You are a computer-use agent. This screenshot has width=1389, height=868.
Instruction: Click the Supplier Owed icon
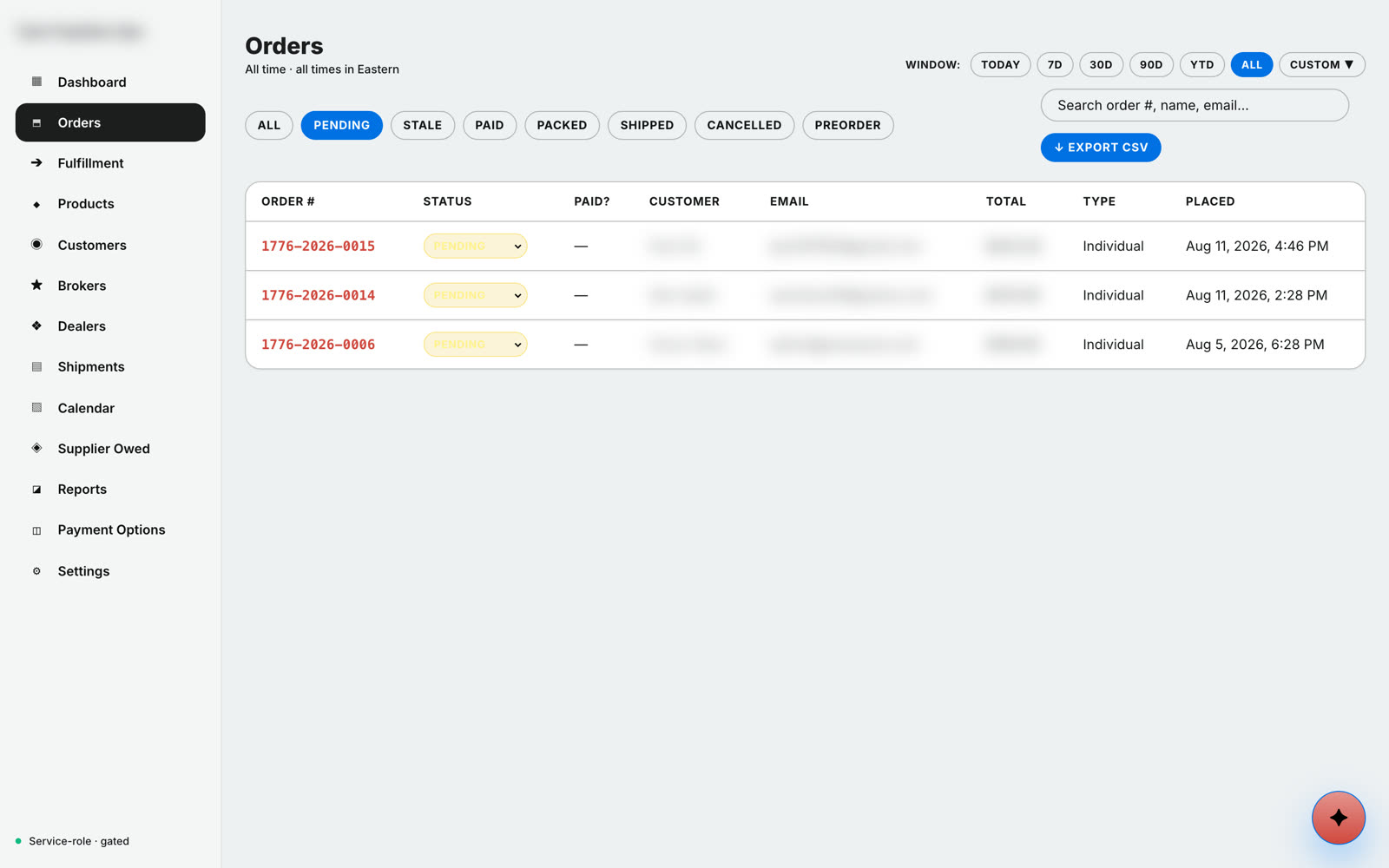pos(36,448)
